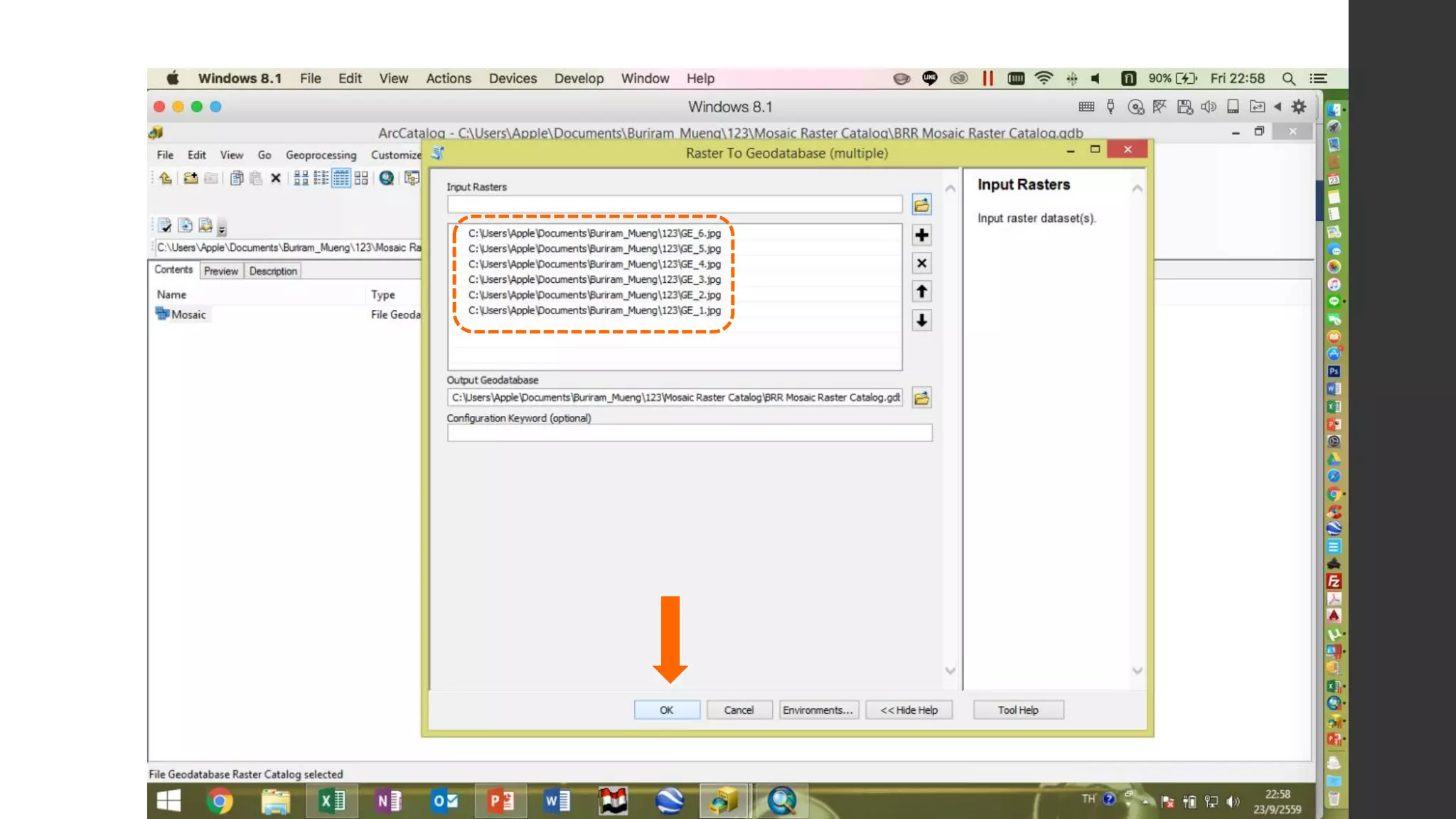1456x819 pixels.
Task: Switch to the Preview tab
Action: (220, 271)
